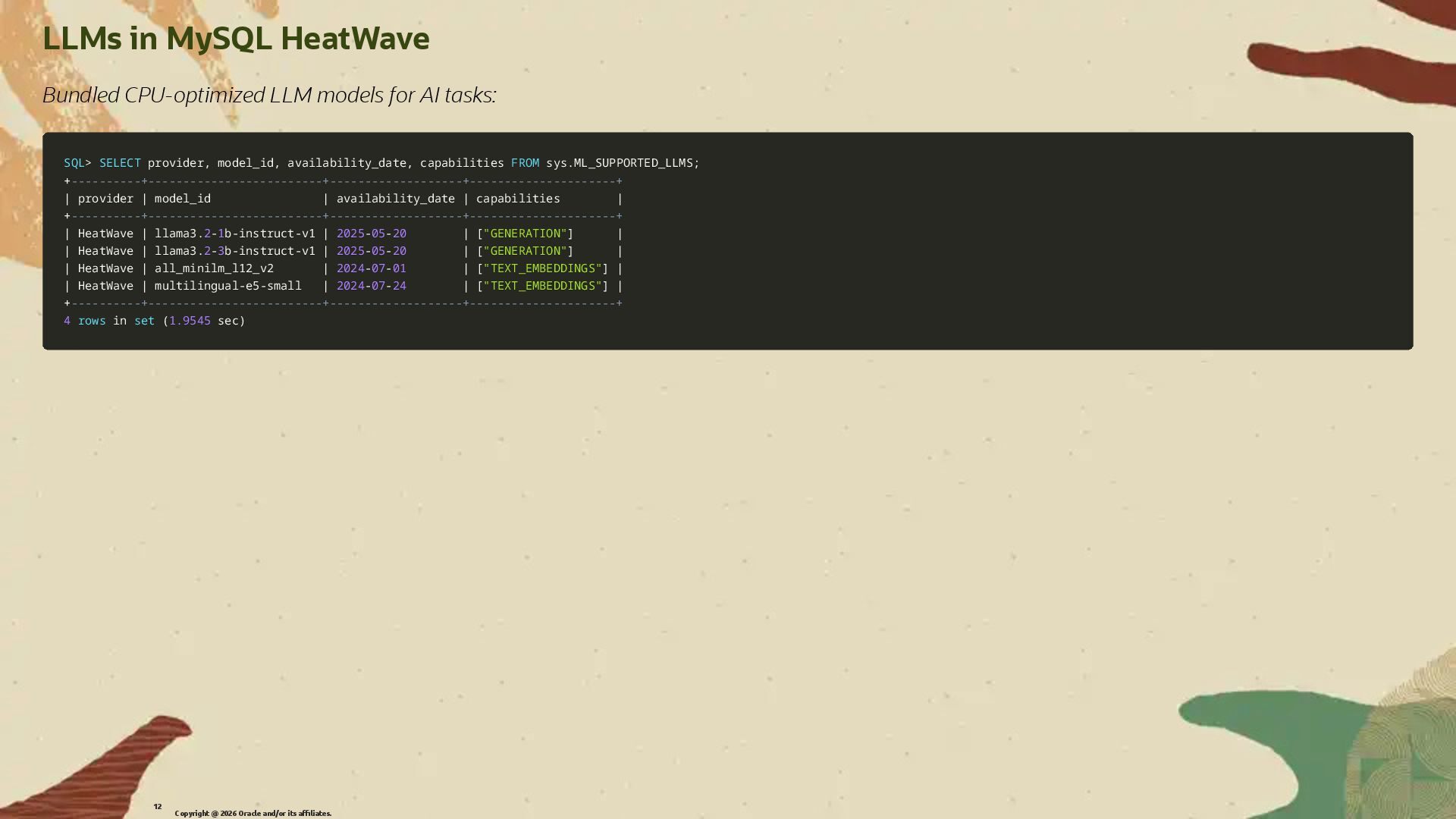This screenshot has width=1456, height=819.
Task: Click the date 2024-07-01 in the table
Action: pos(371,268)
